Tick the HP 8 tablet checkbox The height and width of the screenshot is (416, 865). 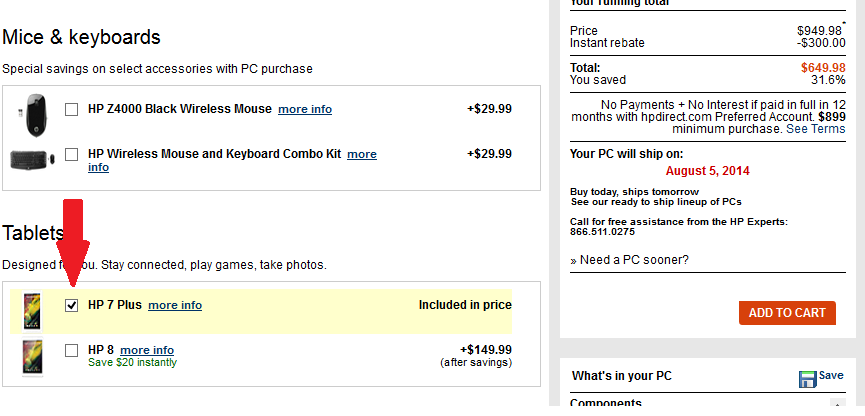click(x=72, y=350)
